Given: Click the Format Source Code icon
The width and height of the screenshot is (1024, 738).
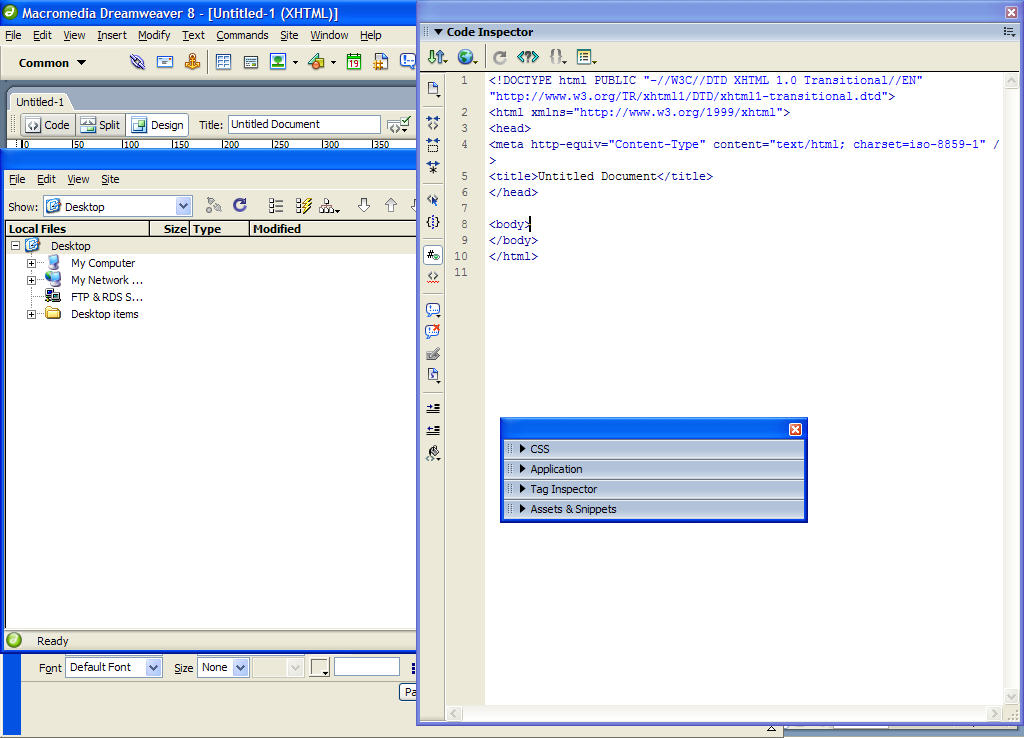Looking at the screenshot, I should coord(433,453).
